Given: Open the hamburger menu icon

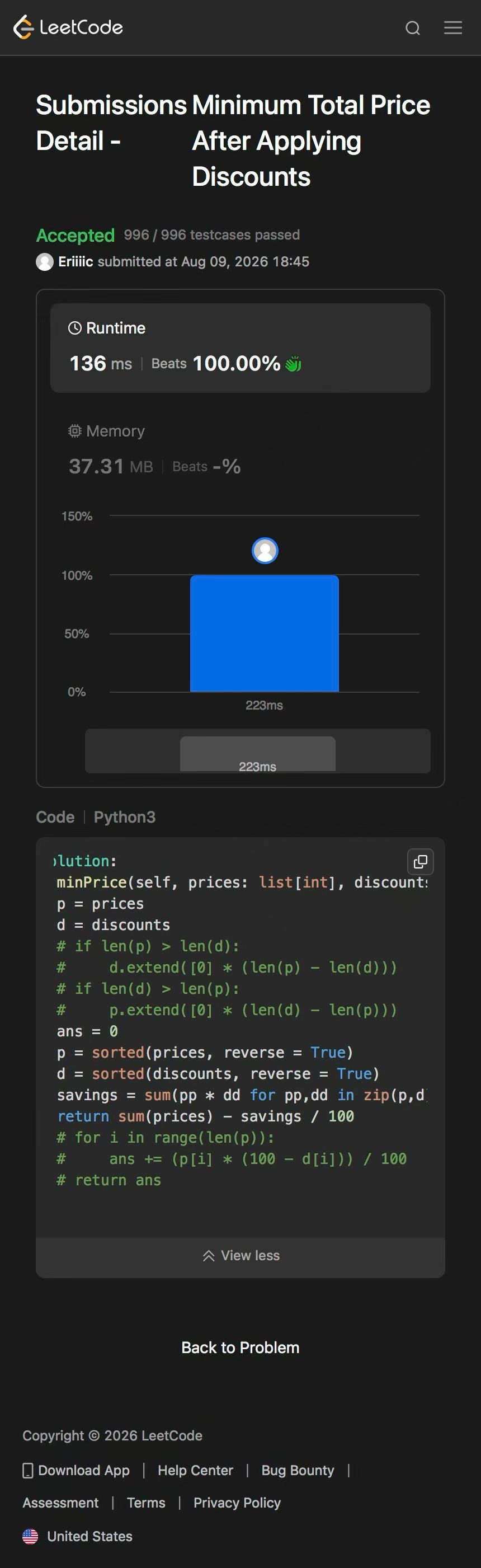Looking at the screenshot, I should [453, 27].
